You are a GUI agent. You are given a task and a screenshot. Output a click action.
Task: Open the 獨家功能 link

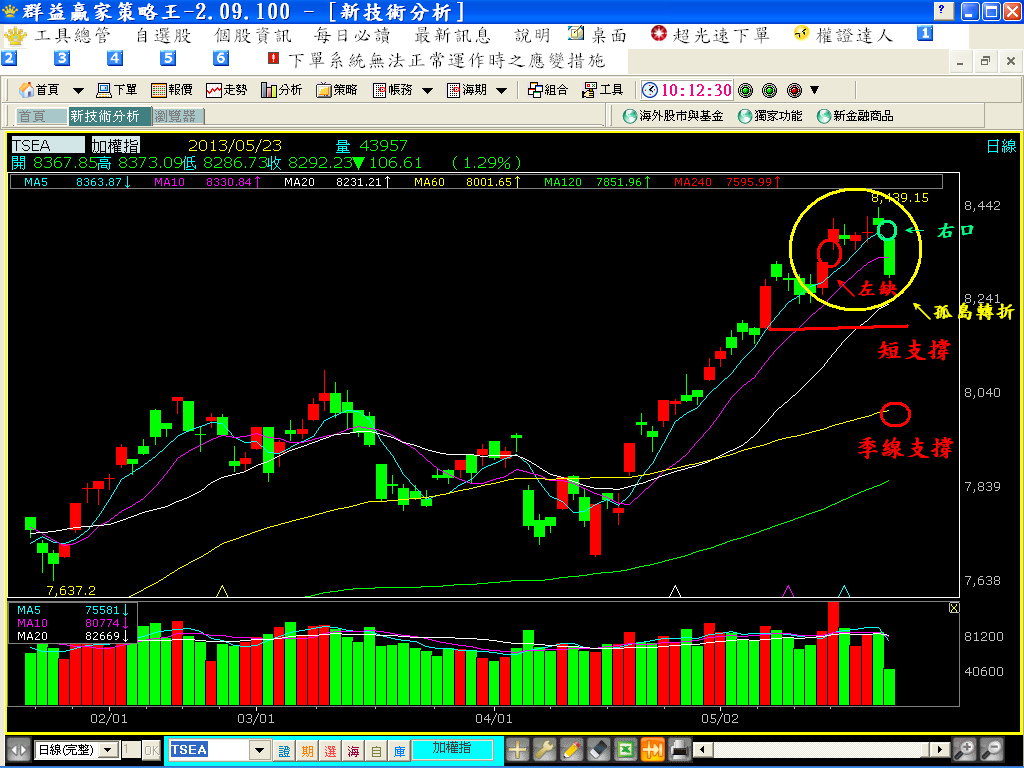770,116
